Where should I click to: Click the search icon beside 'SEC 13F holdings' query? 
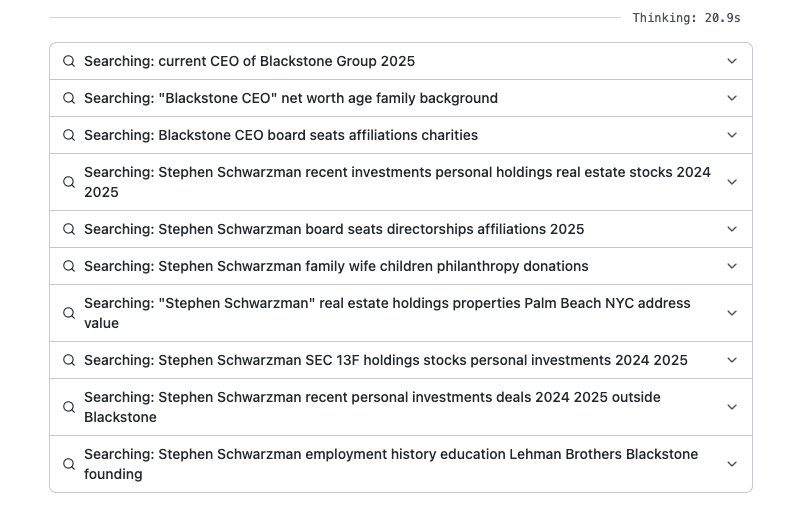[69, 360]
